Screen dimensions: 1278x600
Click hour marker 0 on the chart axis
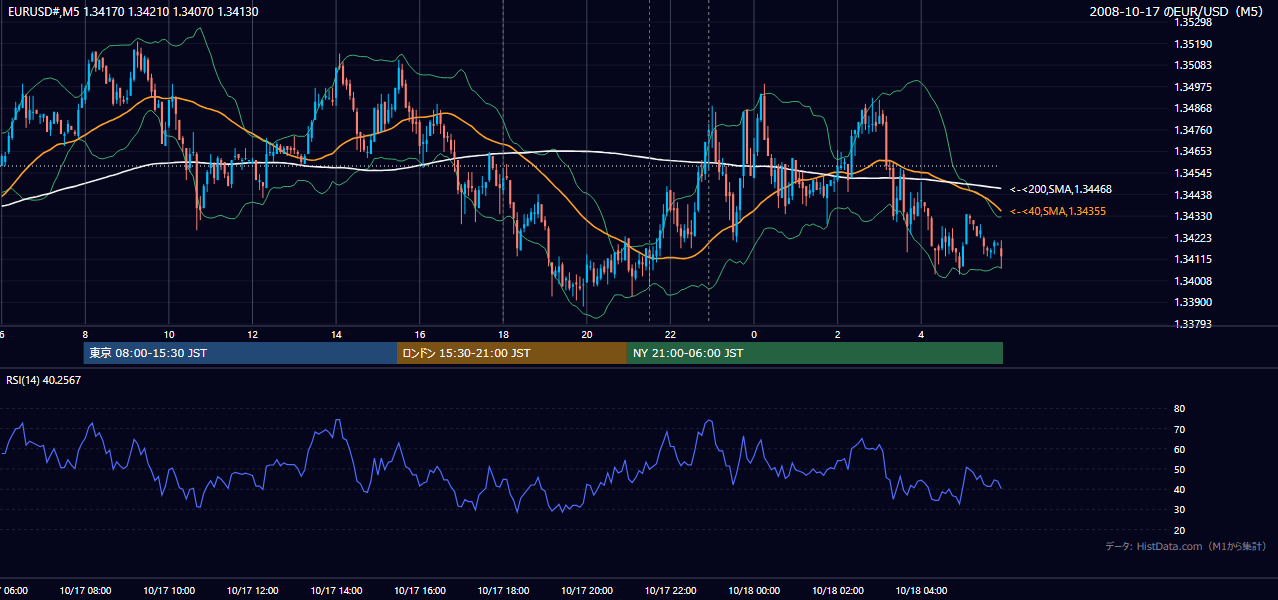coord(754,335)
